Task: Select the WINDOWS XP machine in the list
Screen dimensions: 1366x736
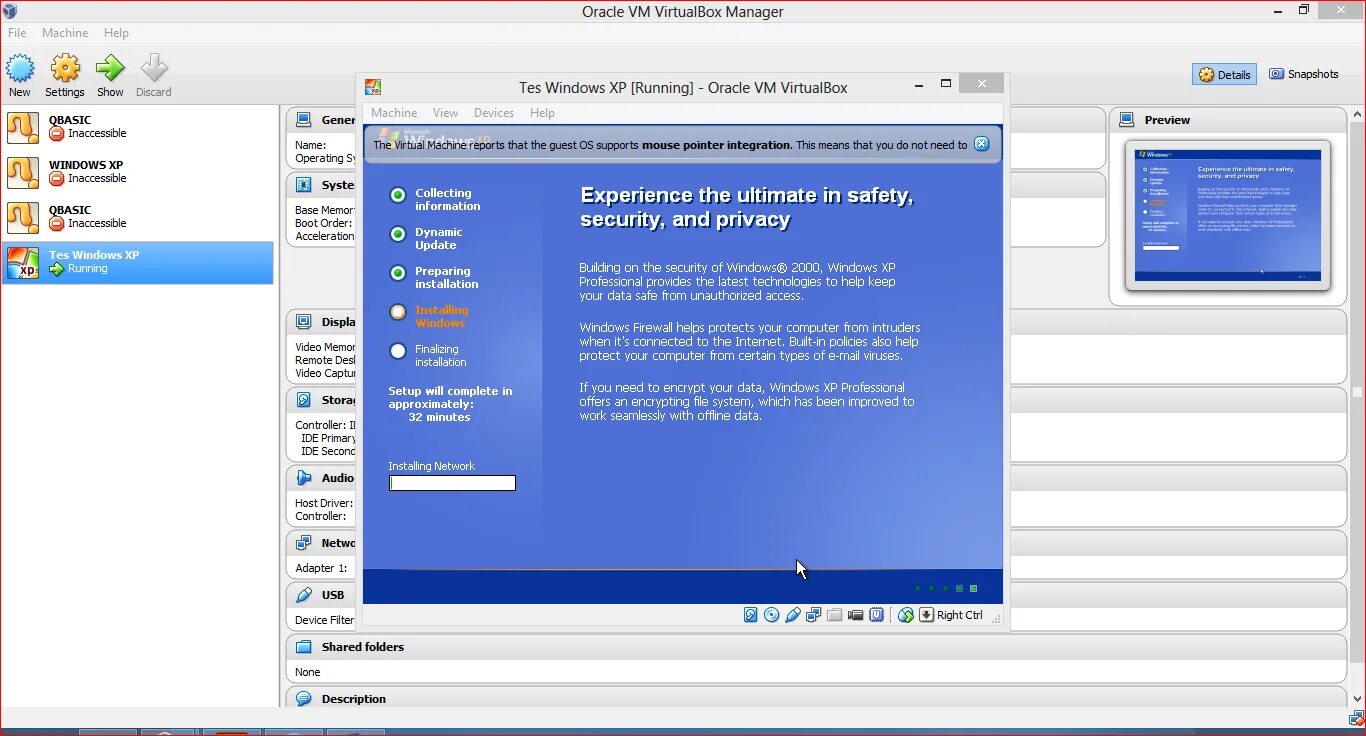Action: click(x=138, y=172)
